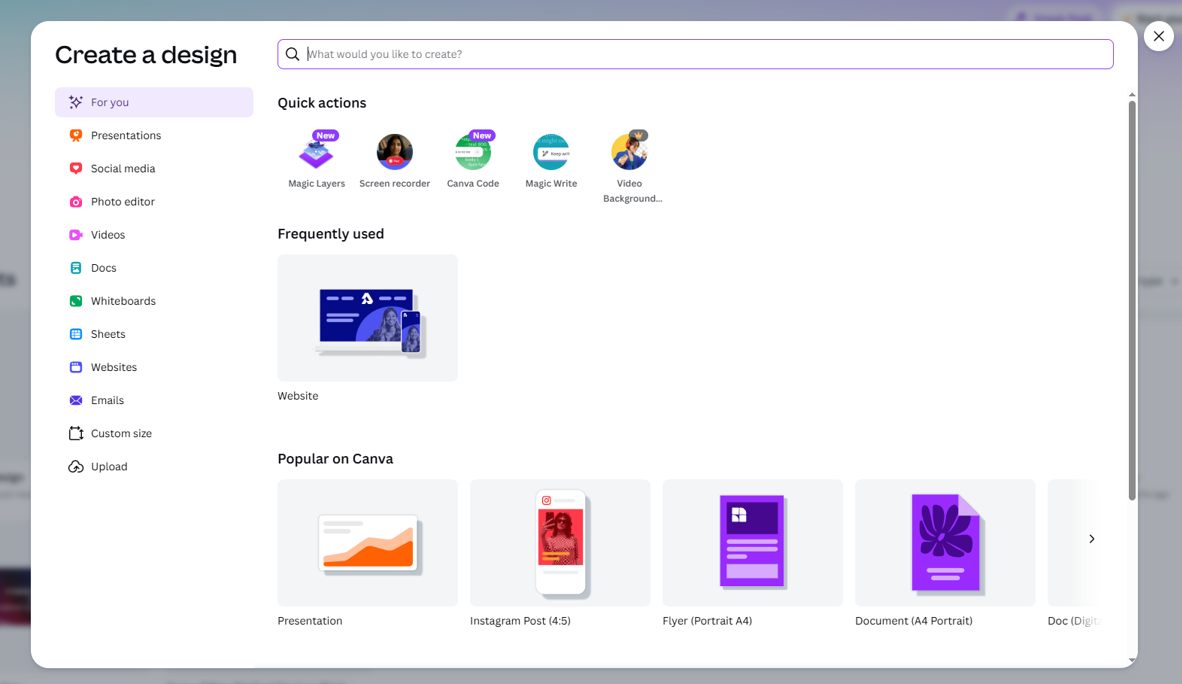Show more Popular on Canva designs with the arrow

point(1092,538)
